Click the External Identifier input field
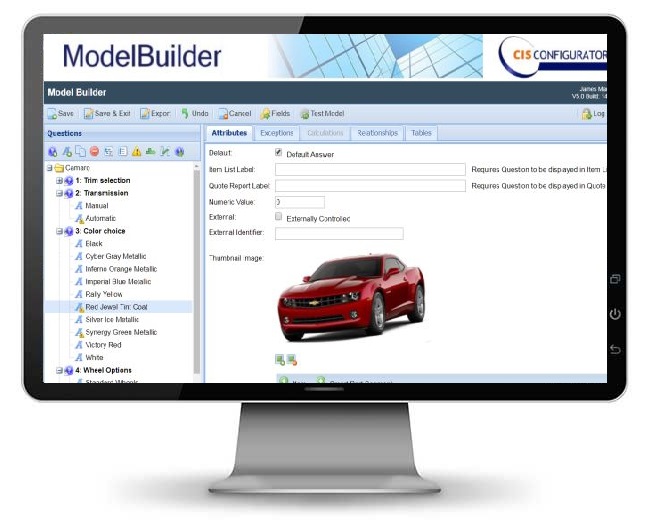The height and width of the screenshot is (525, 648). coord(339,233)
